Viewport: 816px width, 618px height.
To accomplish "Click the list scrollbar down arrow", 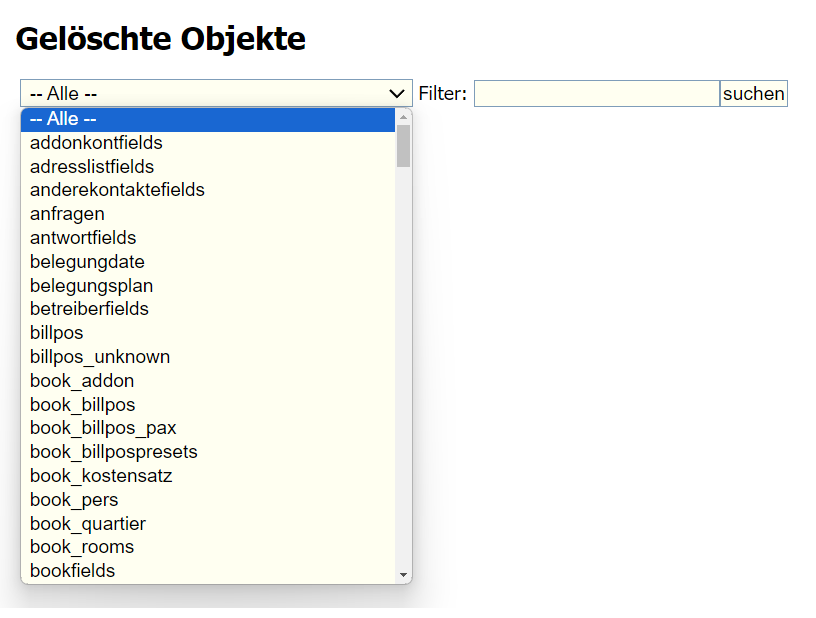I will [404, 575].
